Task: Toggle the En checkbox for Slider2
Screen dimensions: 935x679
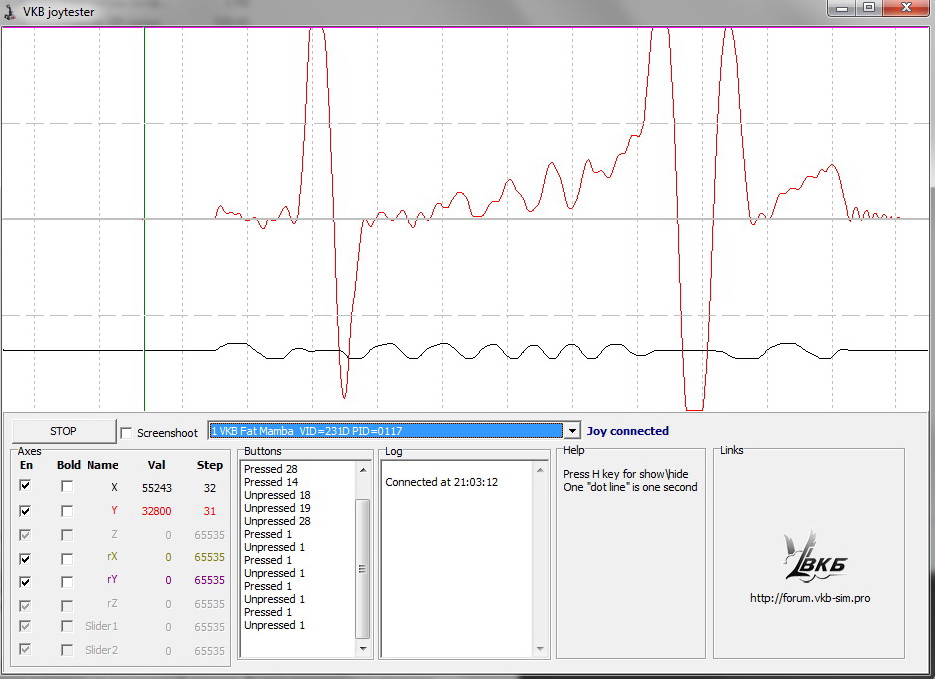Action: pos(25,649)
